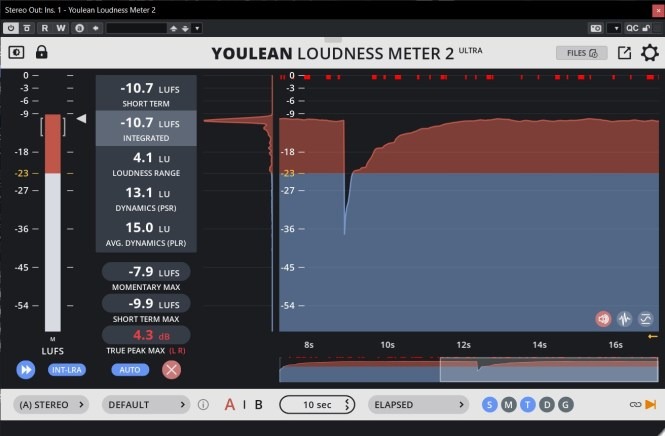Toggle the plugin power bypass button
Screen dimensions: 665x436
(11, 28)
